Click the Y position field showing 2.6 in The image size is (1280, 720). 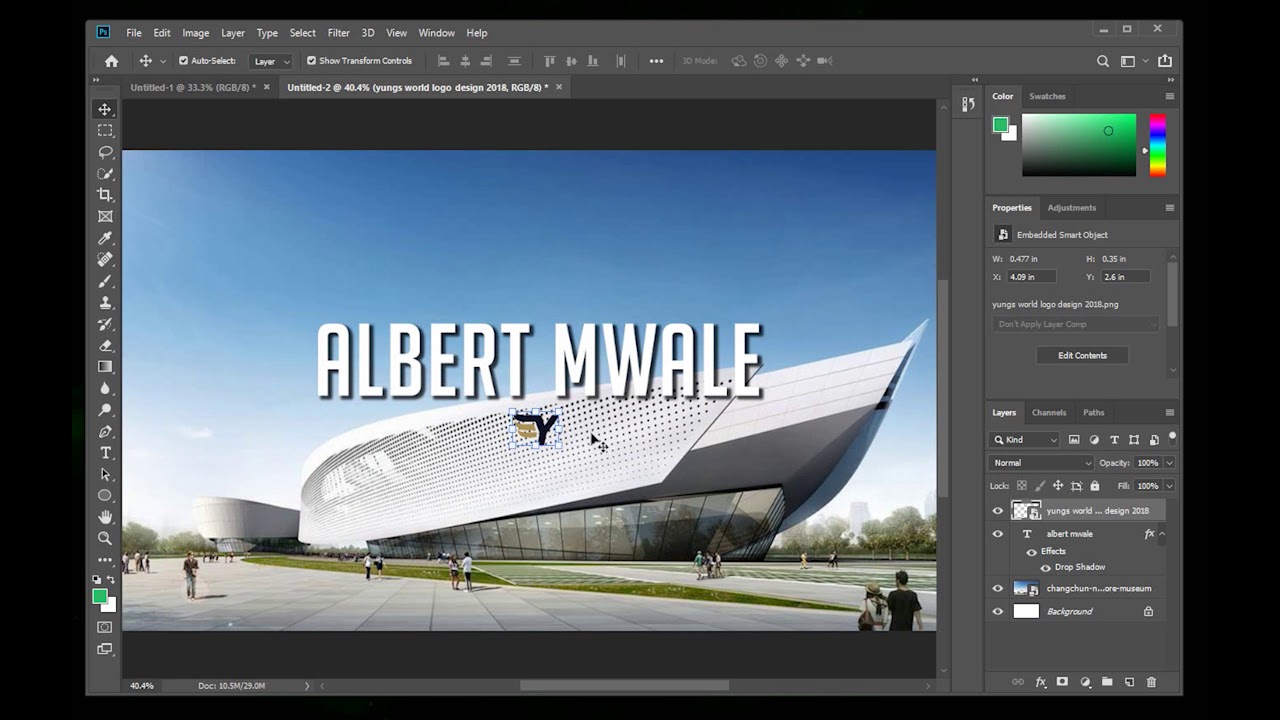point(1125,277)
